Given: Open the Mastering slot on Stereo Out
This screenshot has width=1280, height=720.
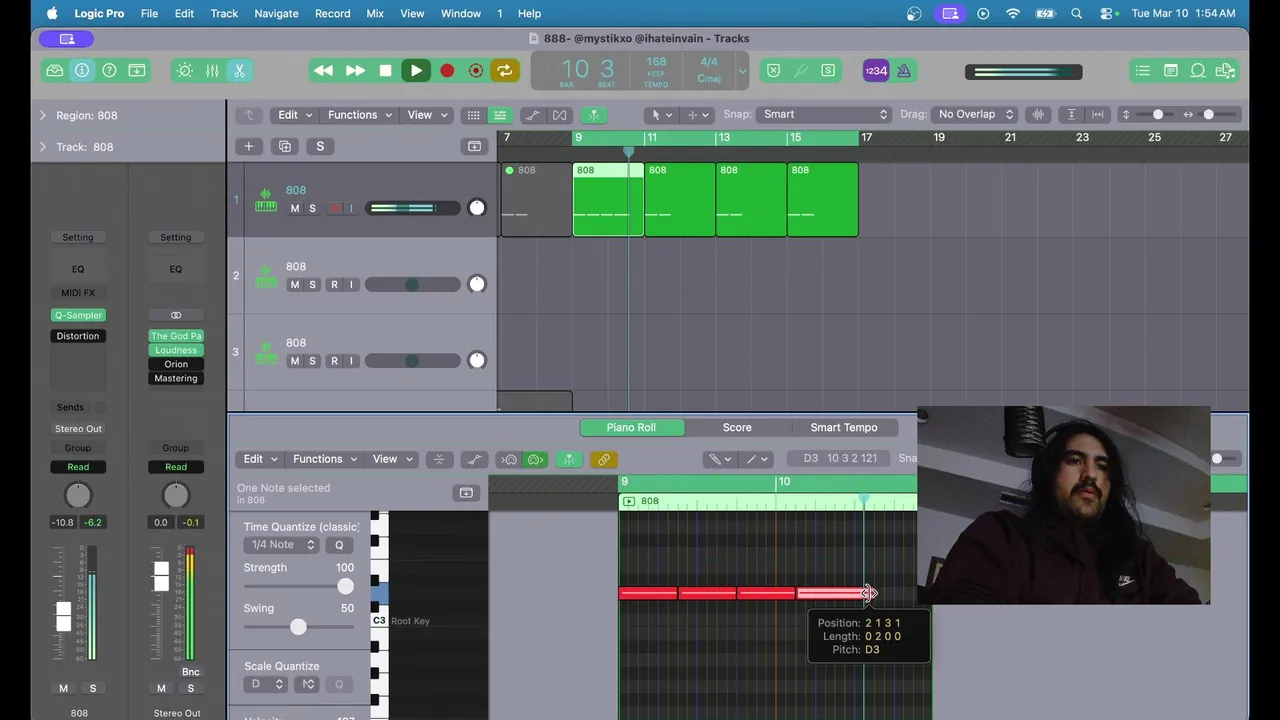Looking at the screenshot, I should pyautogui.click(x=176, y=378).
